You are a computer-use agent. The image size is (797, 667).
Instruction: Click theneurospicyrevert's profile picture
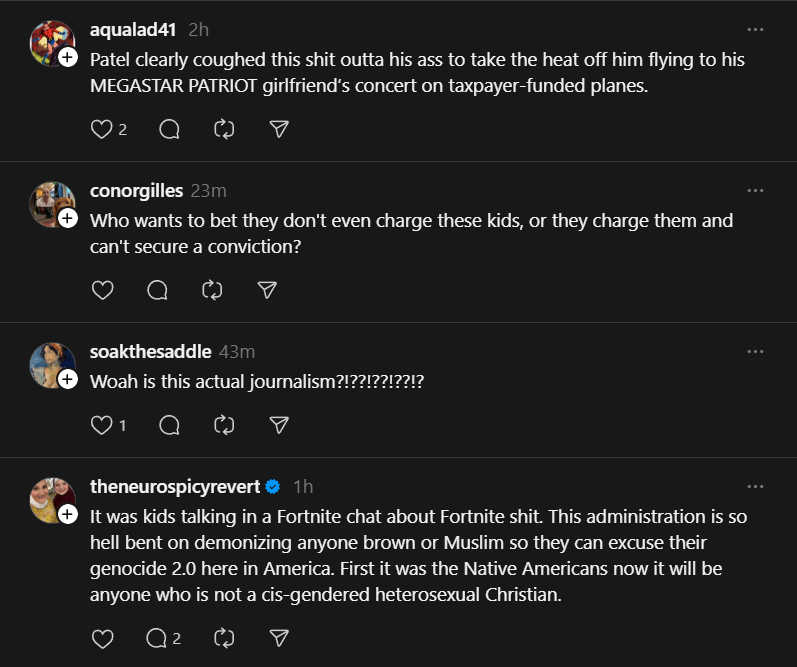coord(51,499)
